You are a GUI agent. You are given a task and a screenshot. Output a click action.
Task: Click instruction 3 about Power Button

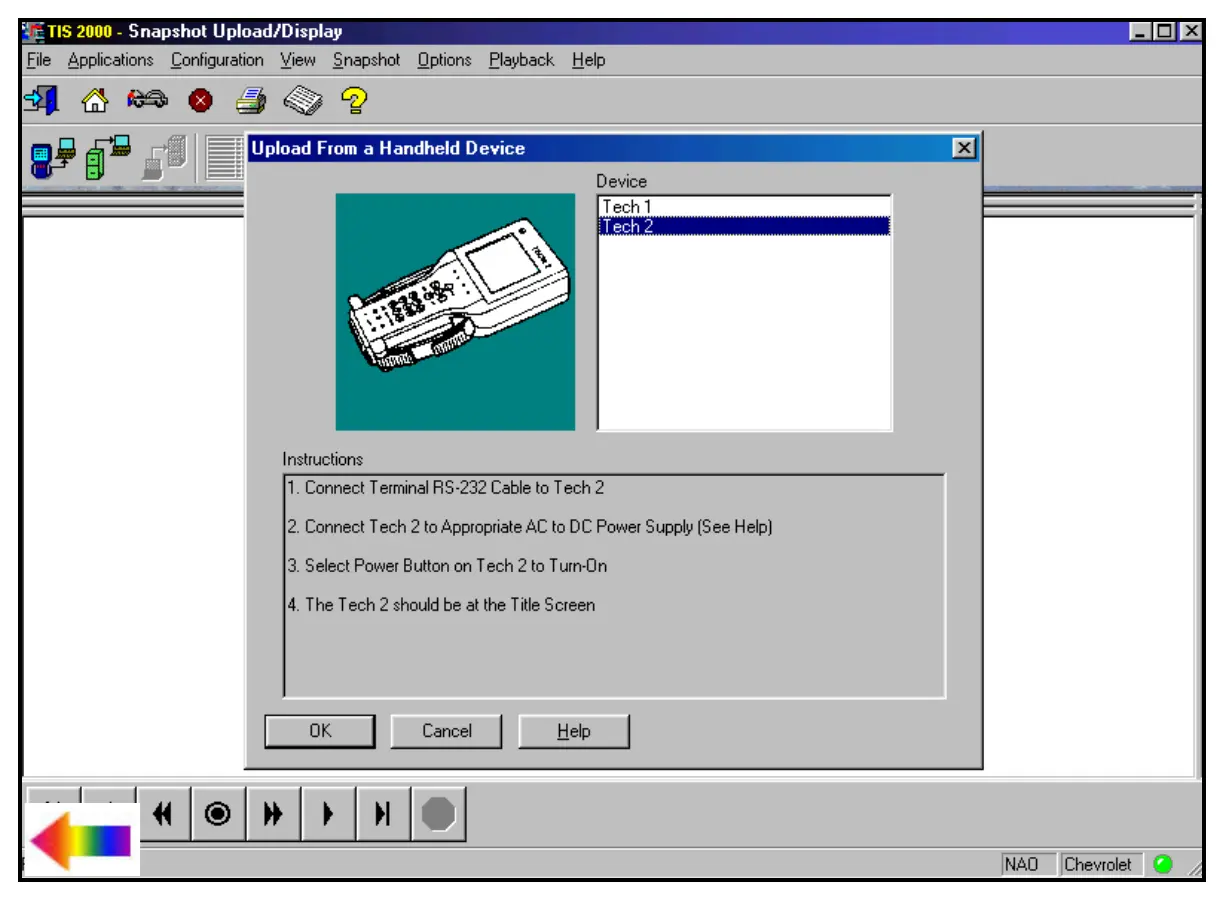tap(447, 565)
